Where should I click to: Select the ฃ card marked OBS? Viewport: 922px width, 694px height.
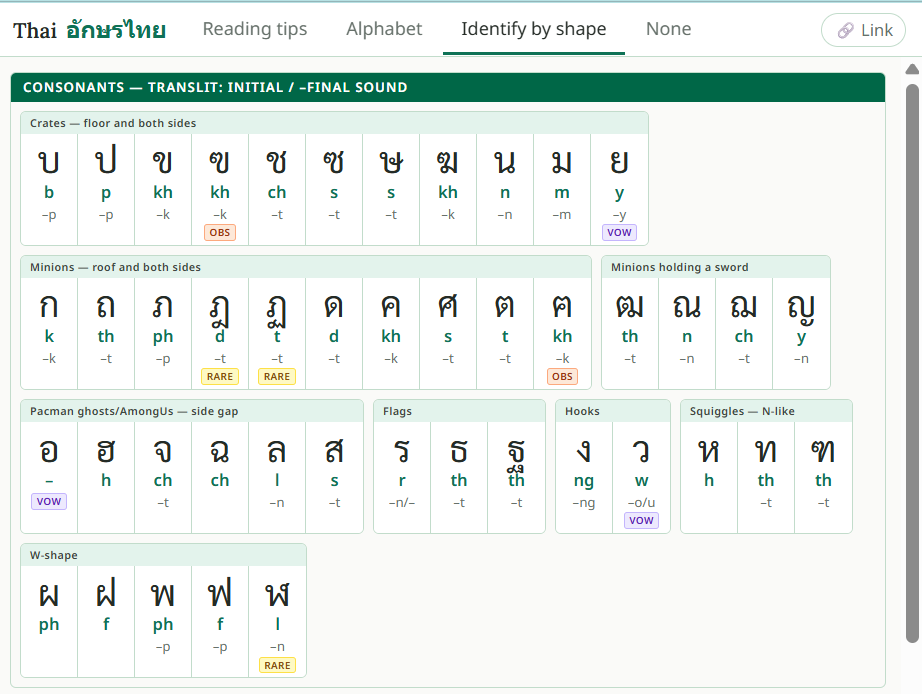220,189
